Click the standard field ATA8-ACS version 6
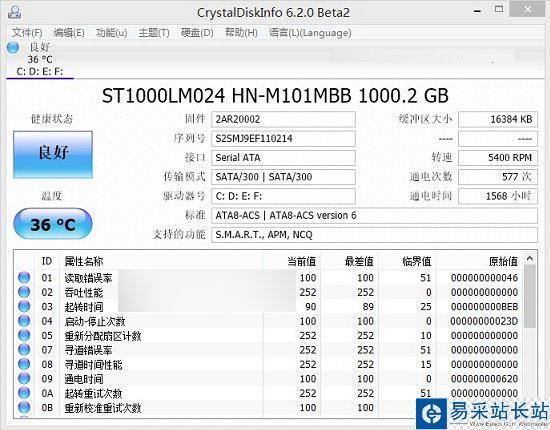550x430 pixels. pos(374,215)
